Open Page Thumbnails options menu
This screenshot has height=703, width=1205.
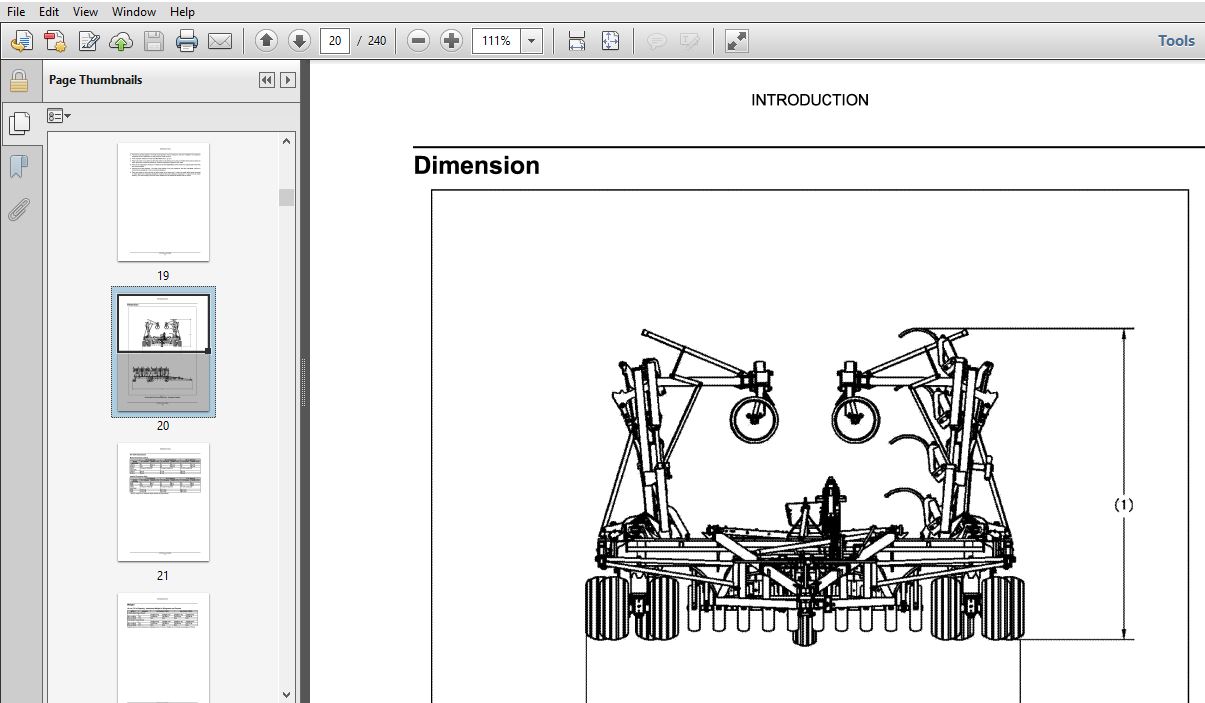[59, 116]
